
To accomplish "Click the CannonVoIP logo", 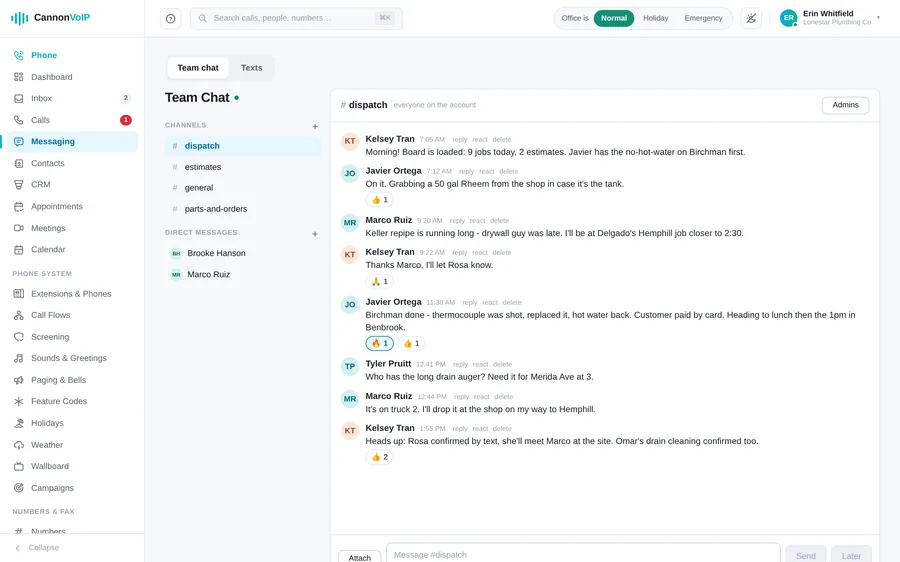I will coord(51,18).
